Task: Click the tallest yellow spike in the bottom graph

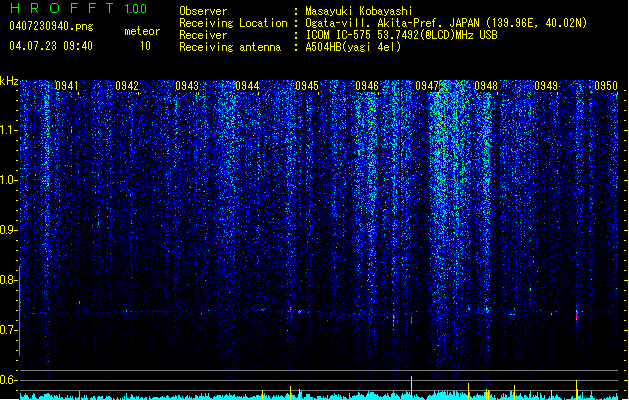Action: pyautogui.click(x=411, y=388)
